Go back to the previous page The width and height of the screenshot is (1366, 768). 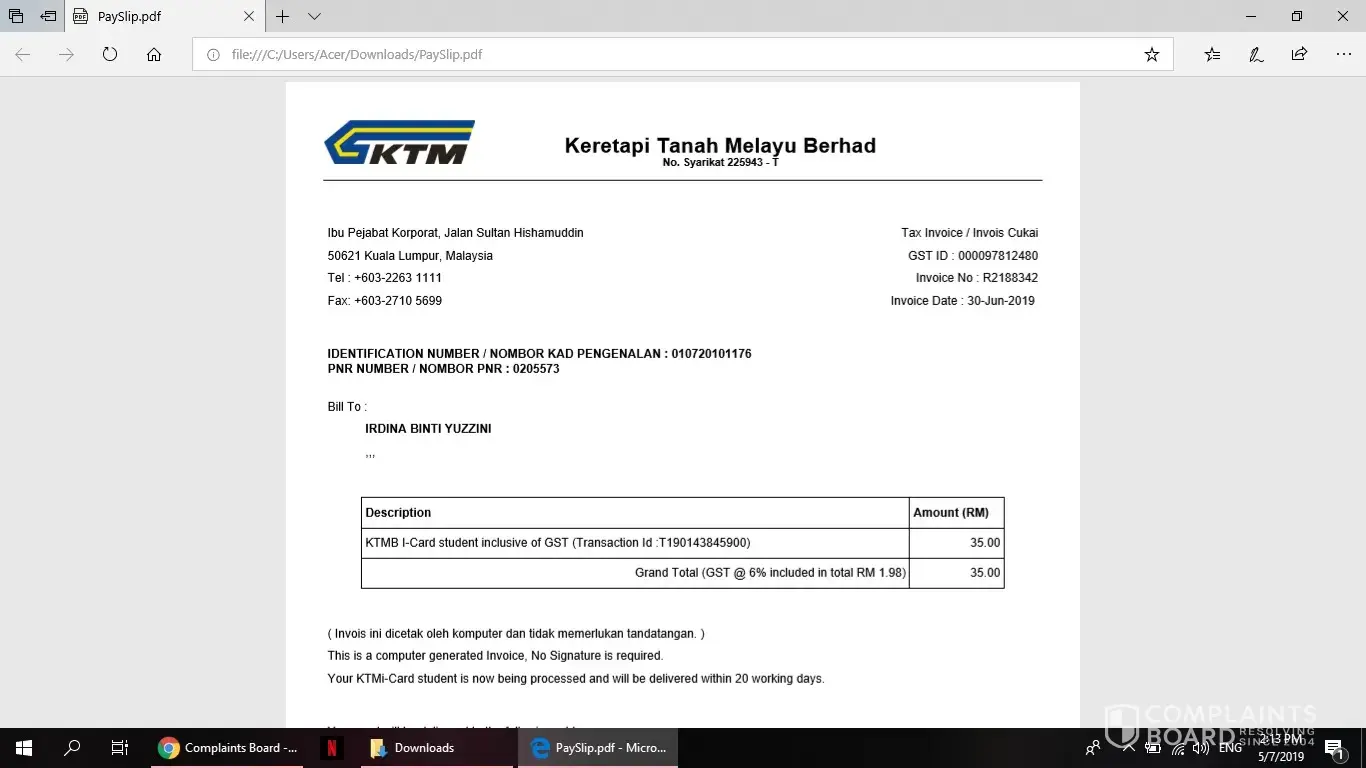(22, 54)
